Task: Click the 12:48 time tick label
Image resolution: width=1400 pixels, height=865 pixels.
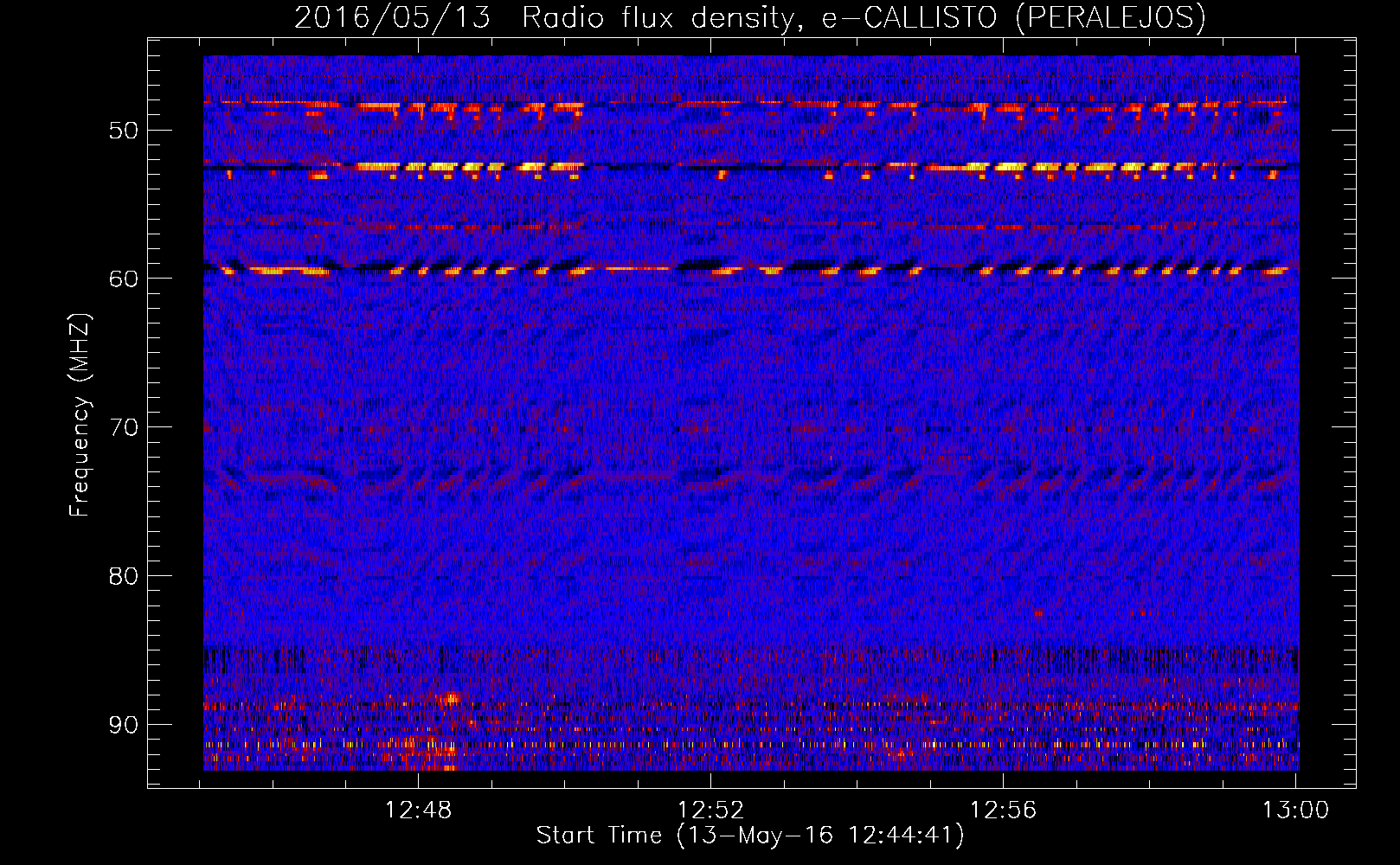Action: coord(419,811)
